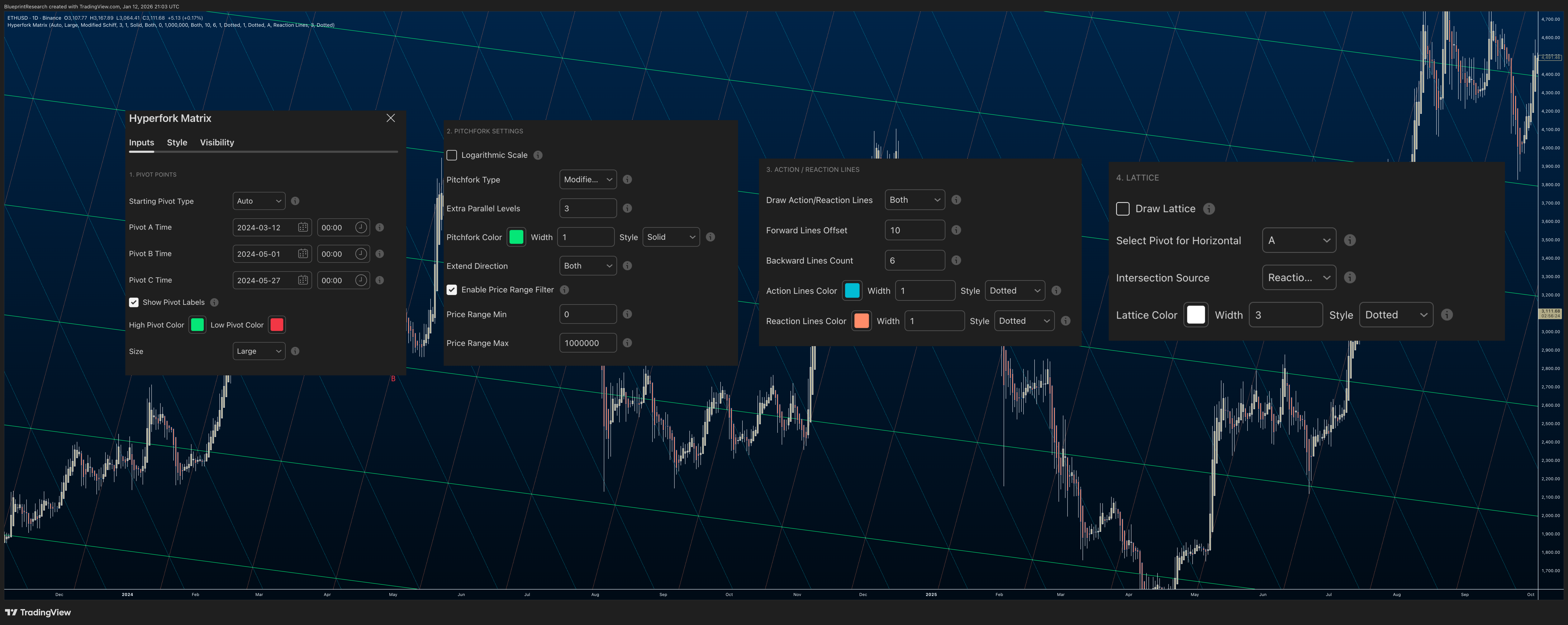Show info tooltip for Forward Lines Offset
The width and height of the screenshot is (1568, 625).
pos(956,230)
